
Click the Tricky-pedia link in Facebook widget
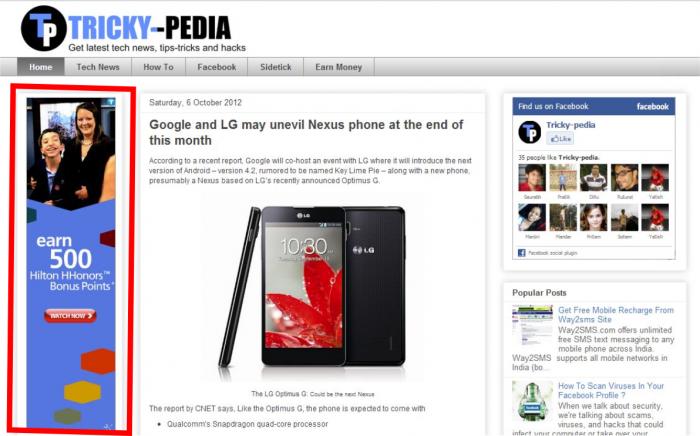click(x=570, y=125)
